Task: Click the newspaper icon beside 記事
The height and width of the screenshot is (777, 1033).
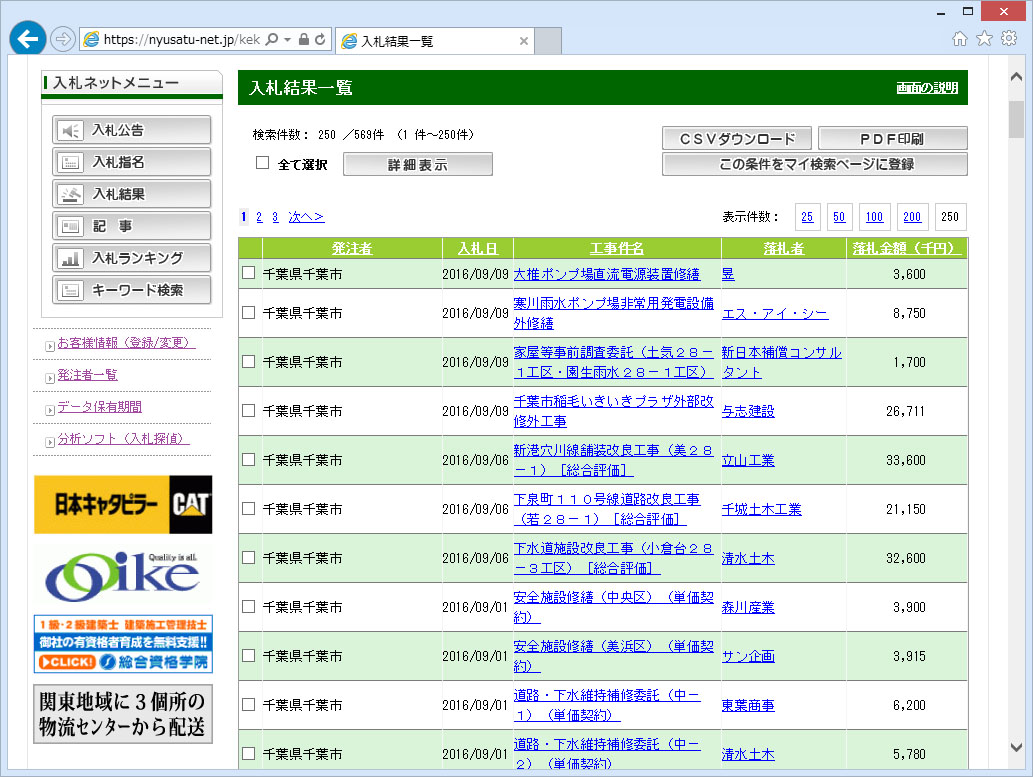Action: coord(70,226)
